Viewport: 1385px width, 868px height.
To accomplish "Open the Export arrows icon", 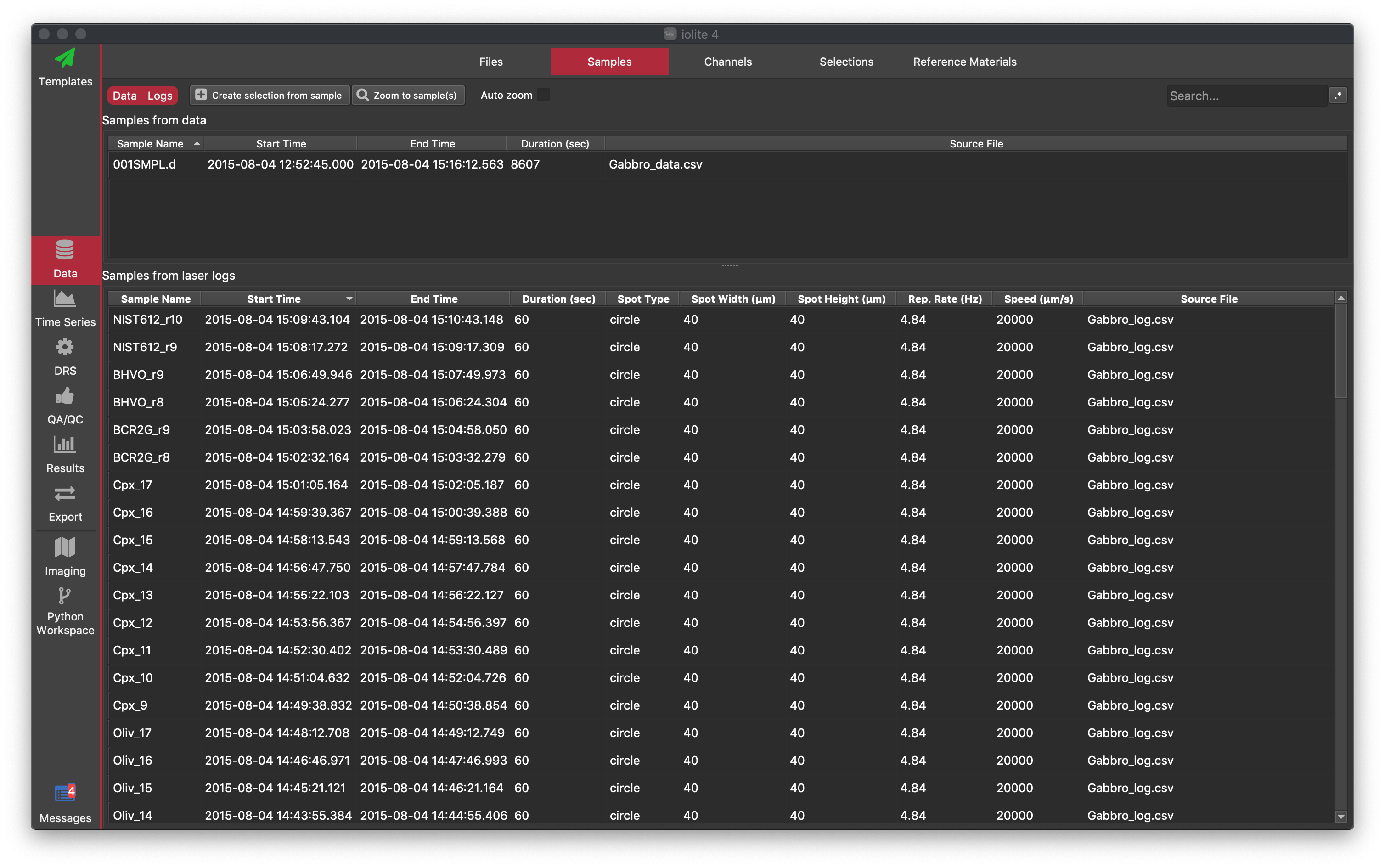I will [65, 493].
